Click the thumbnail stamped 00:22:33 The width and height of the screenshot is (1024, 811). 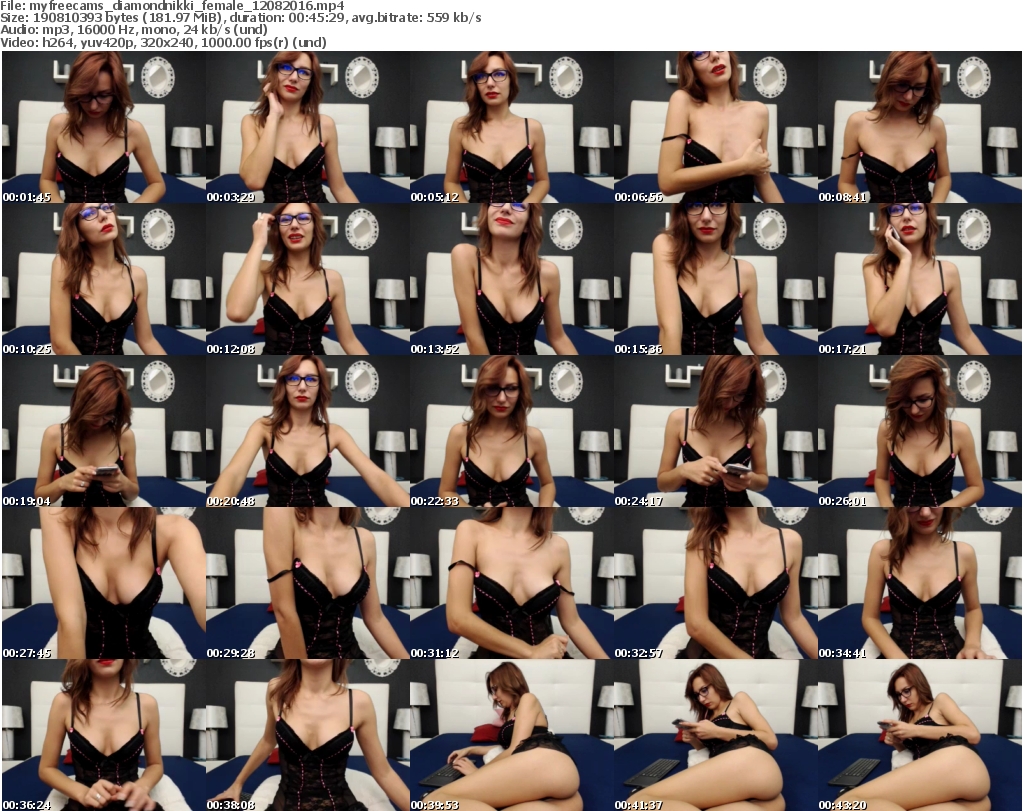[x=511, y=431]
